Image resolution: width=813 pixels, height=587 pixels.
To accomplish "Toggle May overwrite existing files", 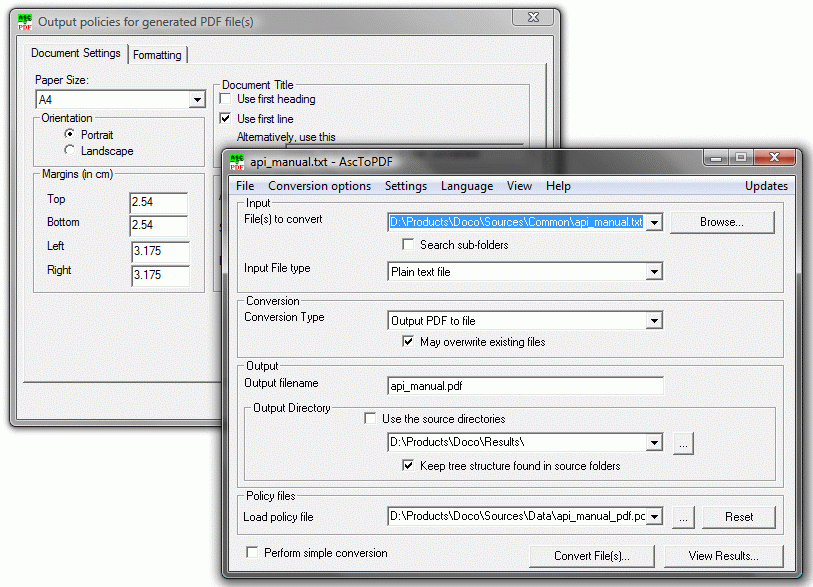I will coord(408,342).
